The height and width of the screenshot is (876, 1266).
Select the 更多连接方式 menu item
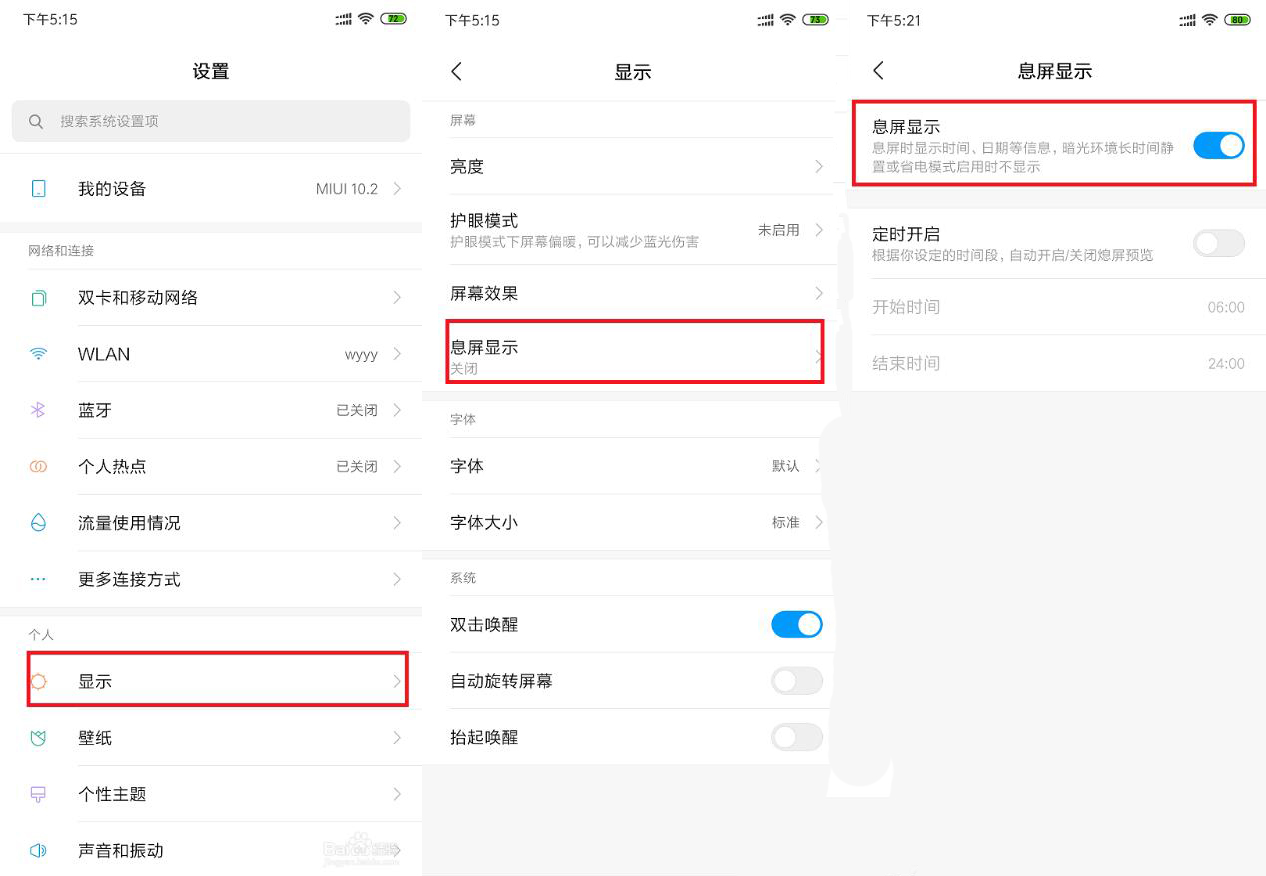(x=210, y=578)
